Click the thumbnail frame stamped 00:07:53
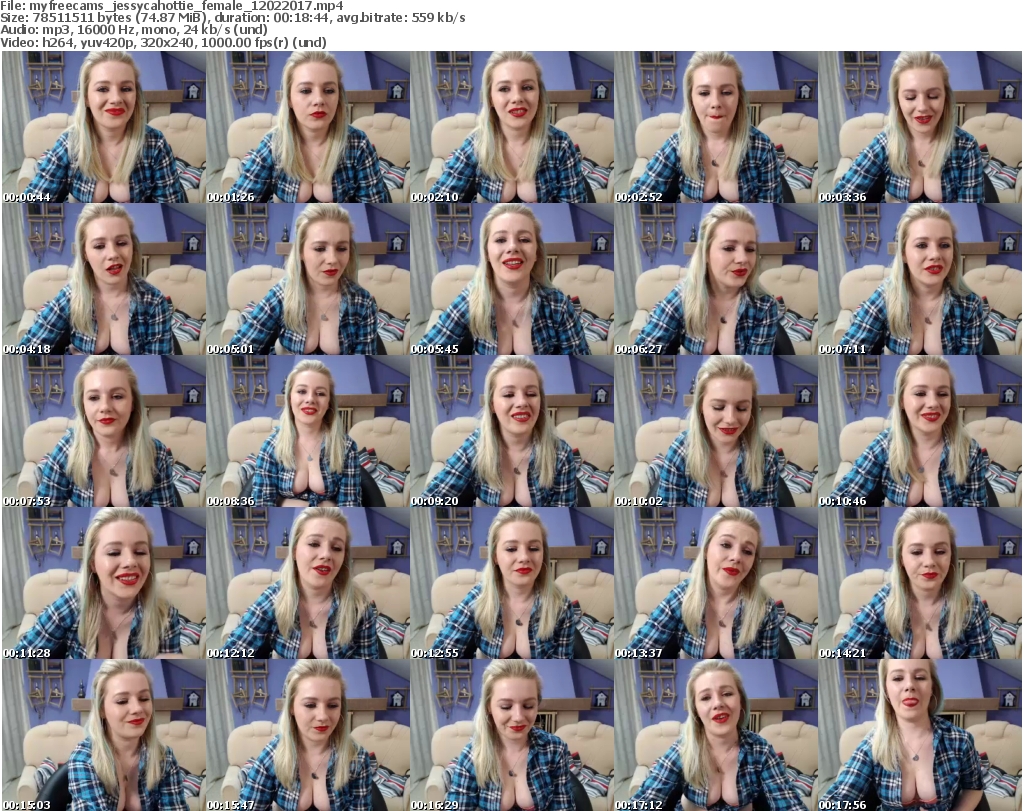The width and height of the screenshot is (1024, 811). pyautogui.click(x=104, y=431)
